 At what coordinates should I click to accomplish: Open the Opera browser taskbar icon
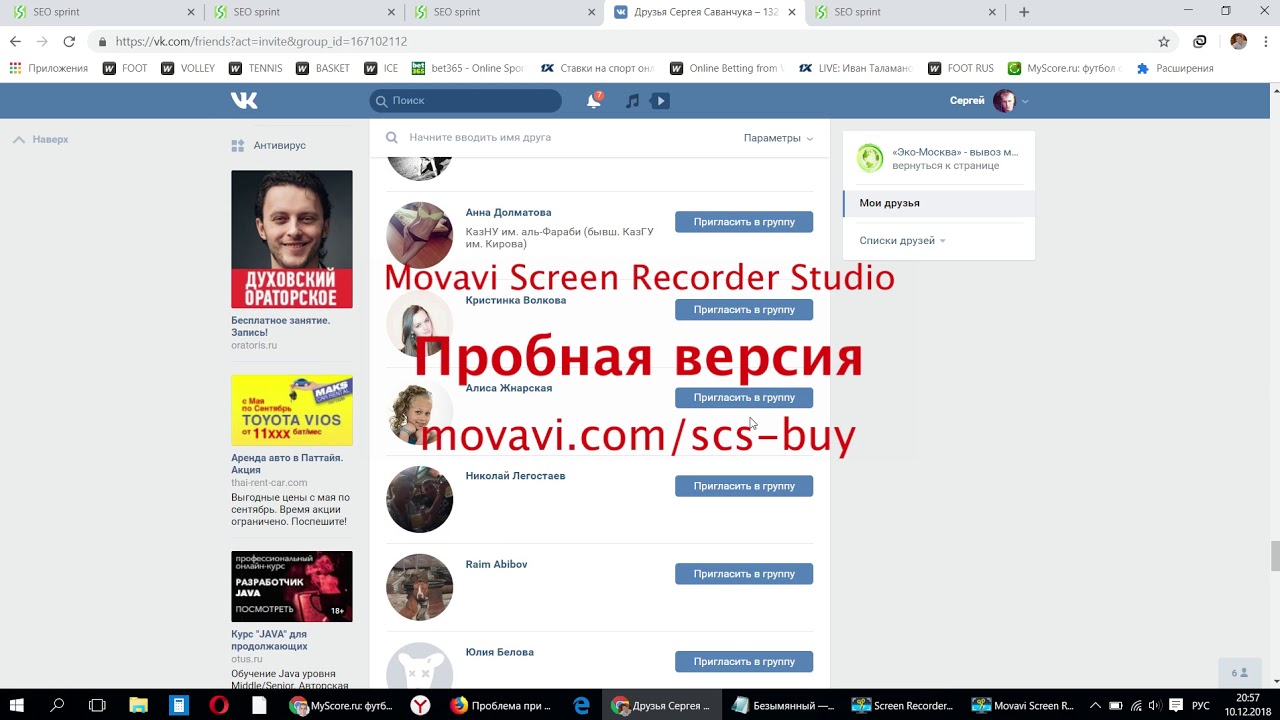coord(219,705)
